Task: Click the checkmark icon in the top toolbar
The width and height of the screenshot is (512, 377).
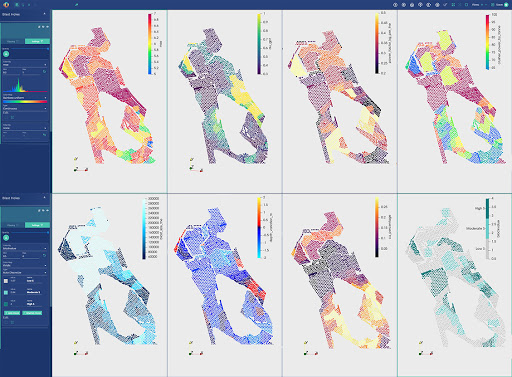Action: (x=445, y=5)
